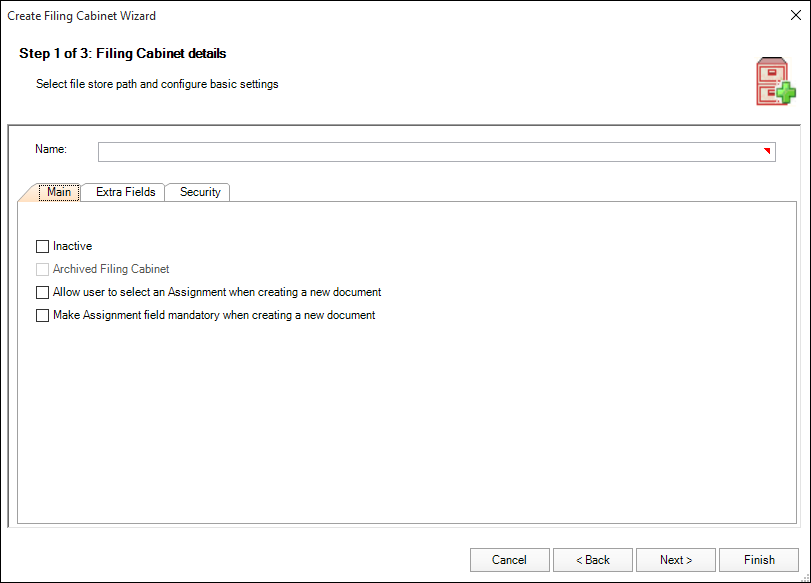Click the Select file store path subtitle
The image size is (811, 583).
click(x=157, y=84)
